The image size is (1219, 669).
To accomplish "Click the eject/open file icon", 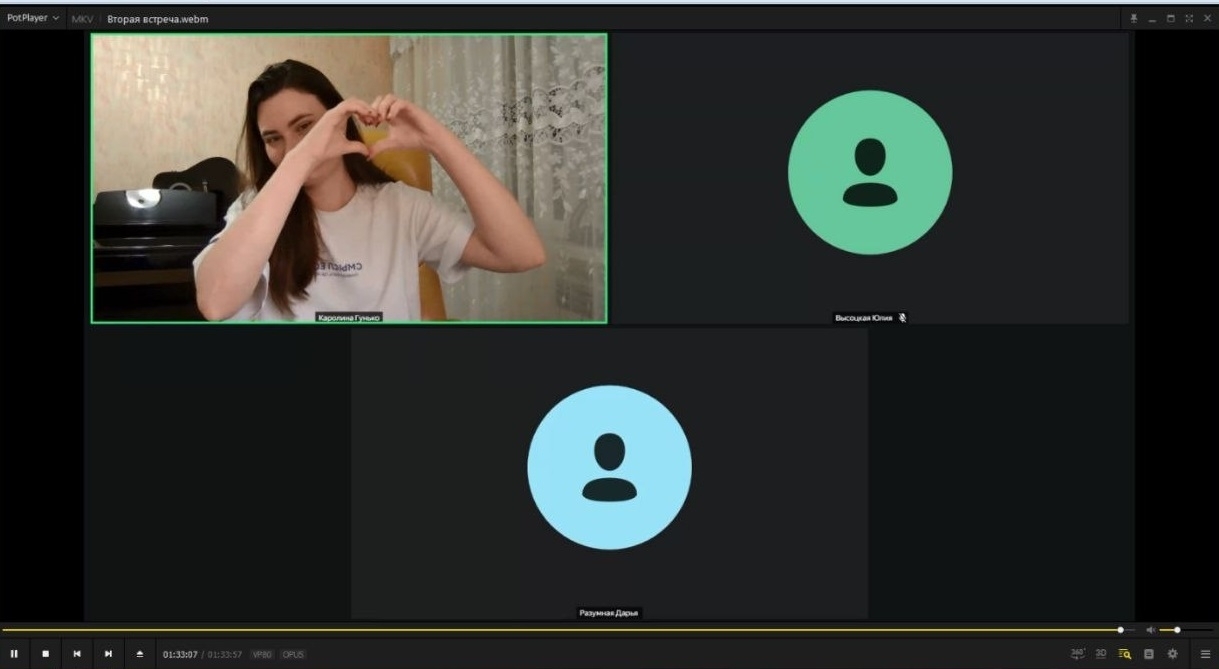I will (140, 654).
